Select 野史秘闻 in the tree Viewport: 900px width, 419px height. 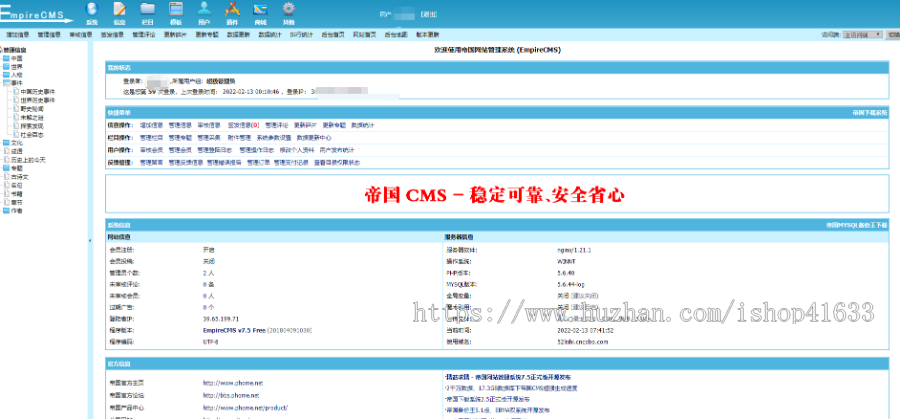[x=32, y=108]
